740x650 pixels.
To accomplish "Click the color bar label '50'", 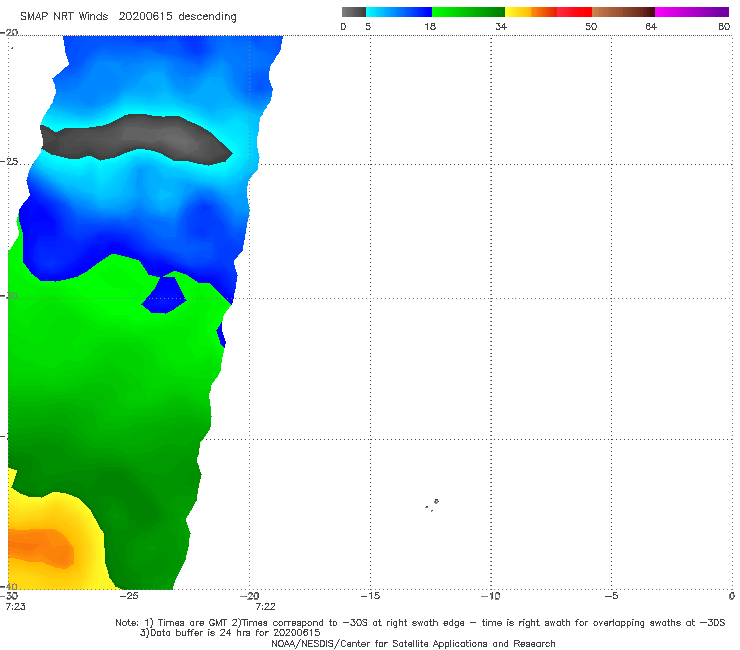I will click(x=591, y=26).
